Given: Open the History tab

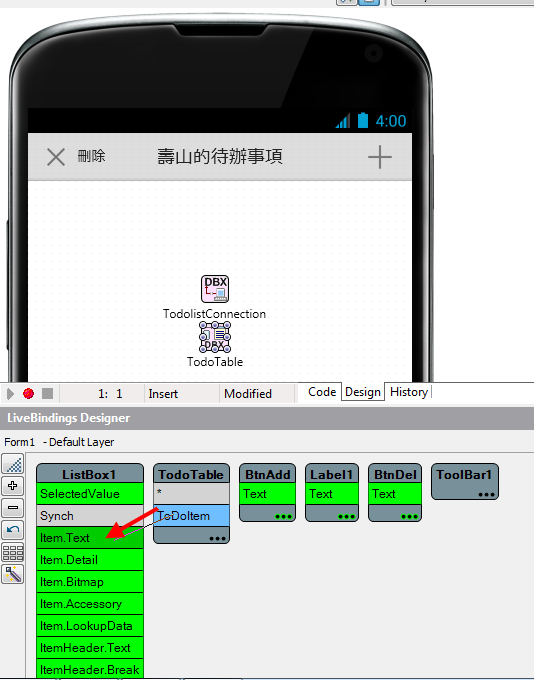Looking at the screenshot, I should (x=409, y=392).
